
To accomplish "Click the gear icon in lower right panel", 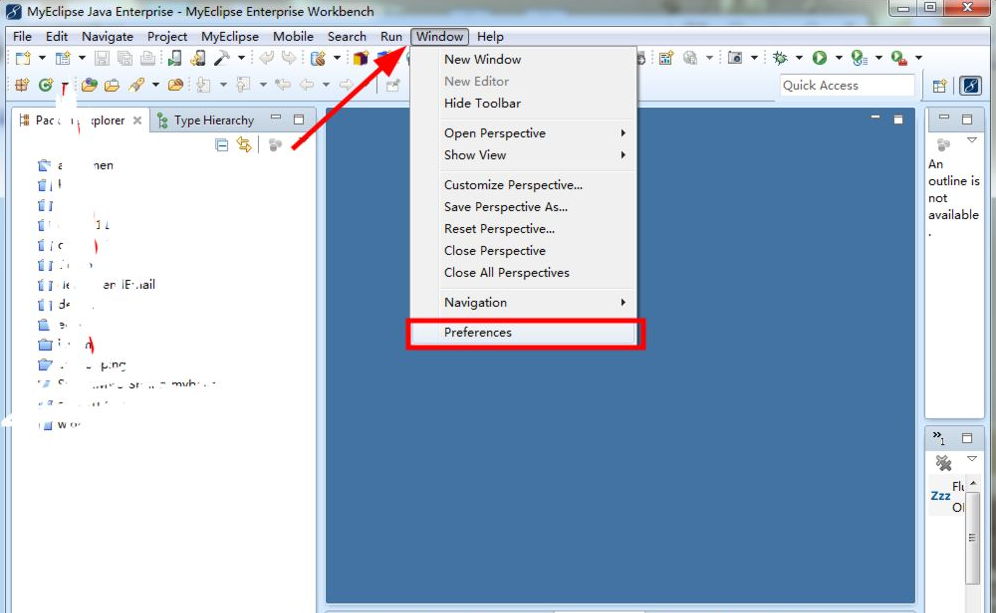I will tap(943, 462).
